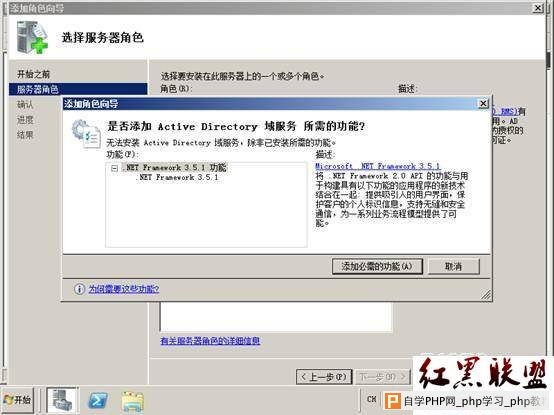Close the inner 添加角色向导 dialog

483,103
